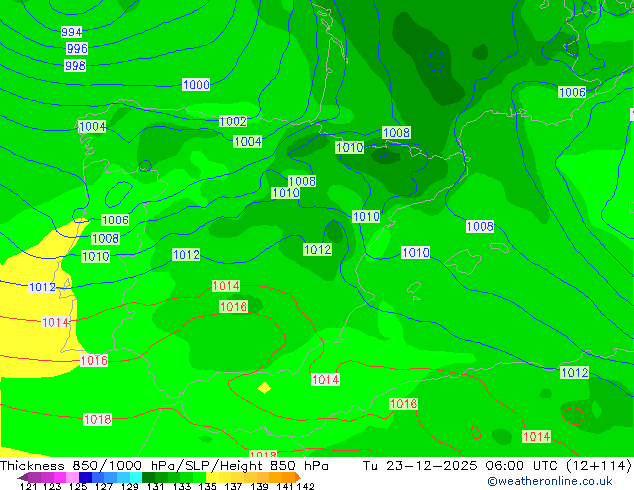Click the legend value 131

[x=155, y=486]
